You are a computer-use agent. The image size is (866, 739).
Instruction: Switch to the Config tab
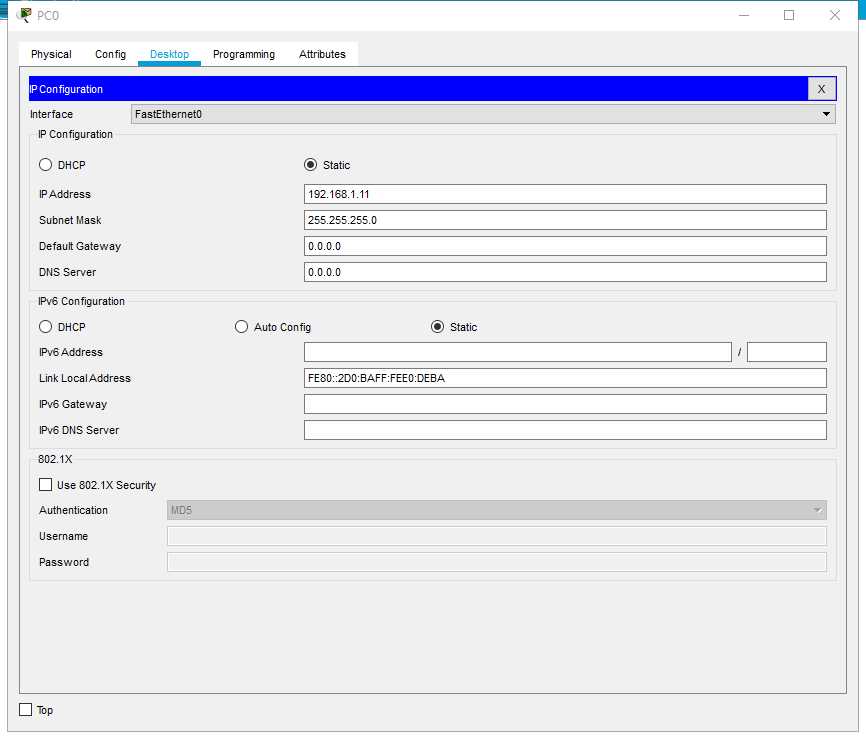tap(110, 54)
